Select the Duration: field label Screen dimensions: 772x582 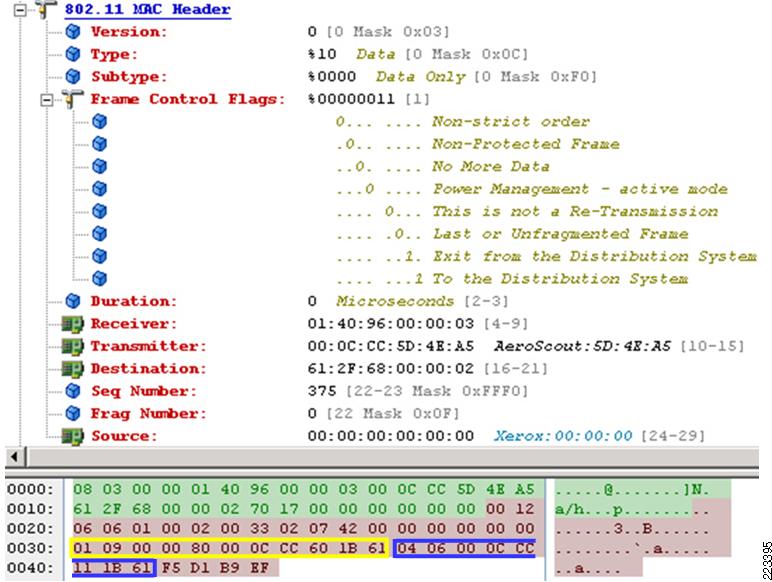133,301
